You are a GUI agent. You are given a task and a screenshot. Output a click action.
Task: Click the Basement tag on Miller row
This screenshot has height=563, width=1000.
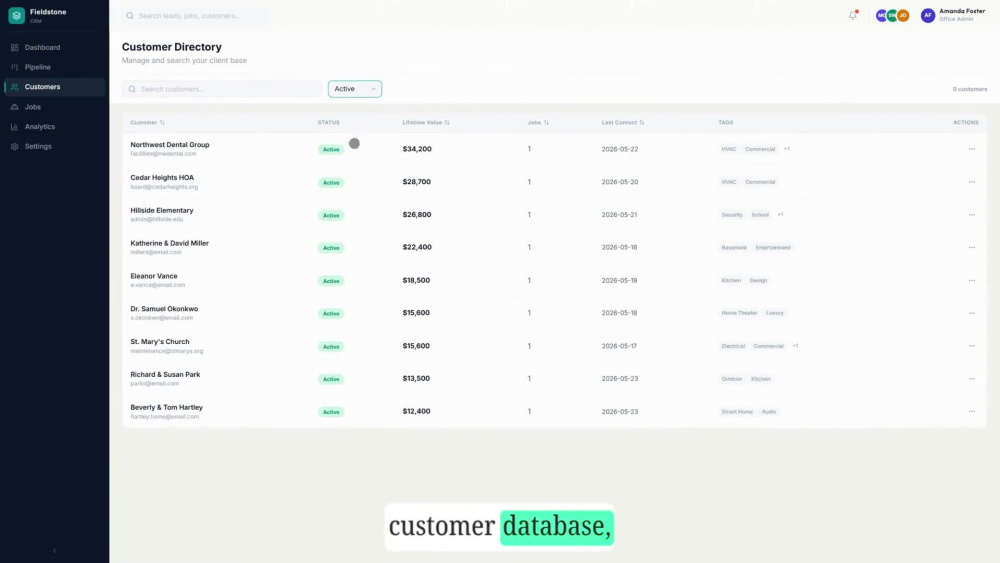(734, 247)
